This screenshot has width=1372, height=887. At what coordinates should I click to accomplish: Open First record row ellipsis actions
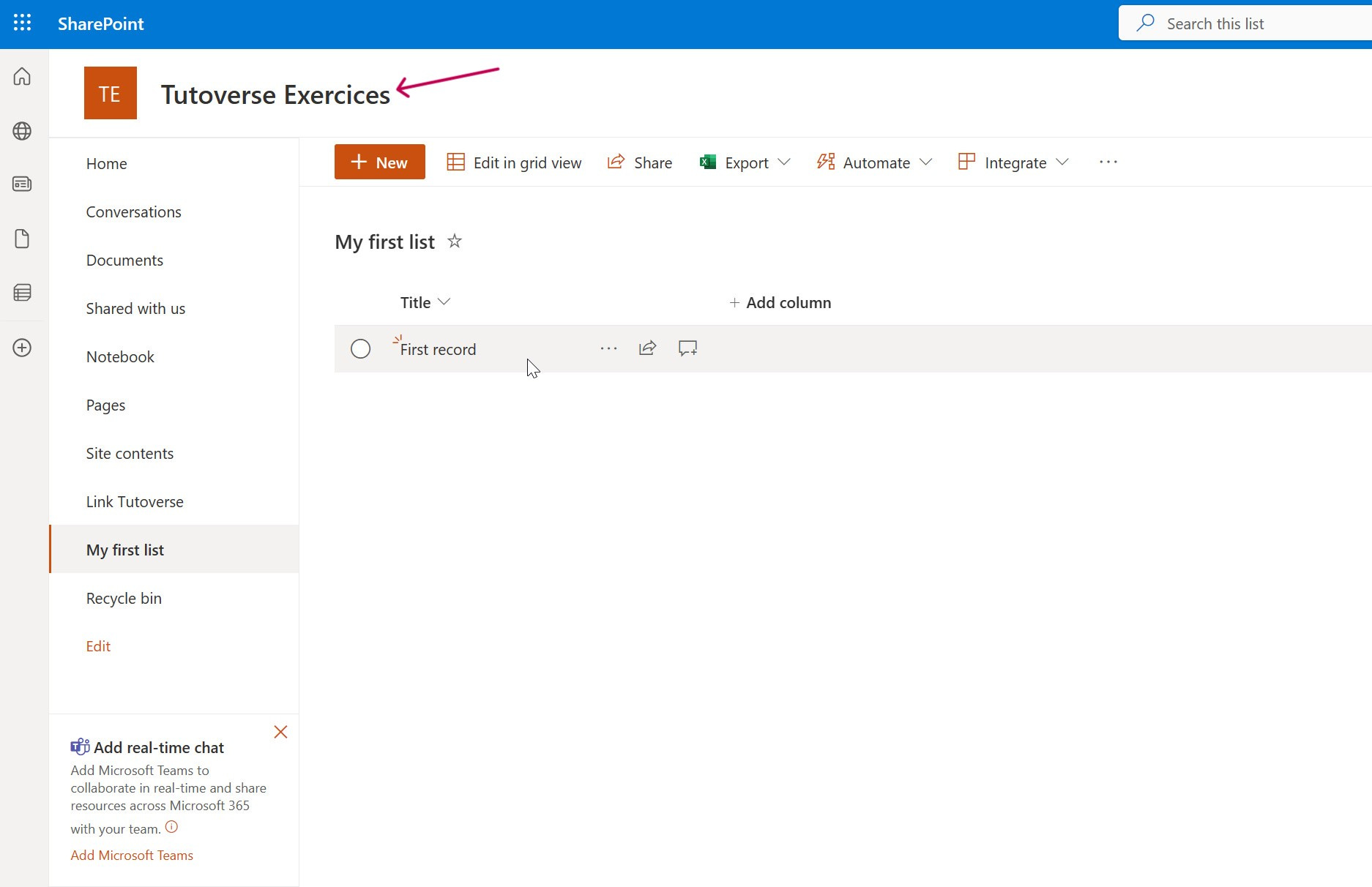(608, 348)
